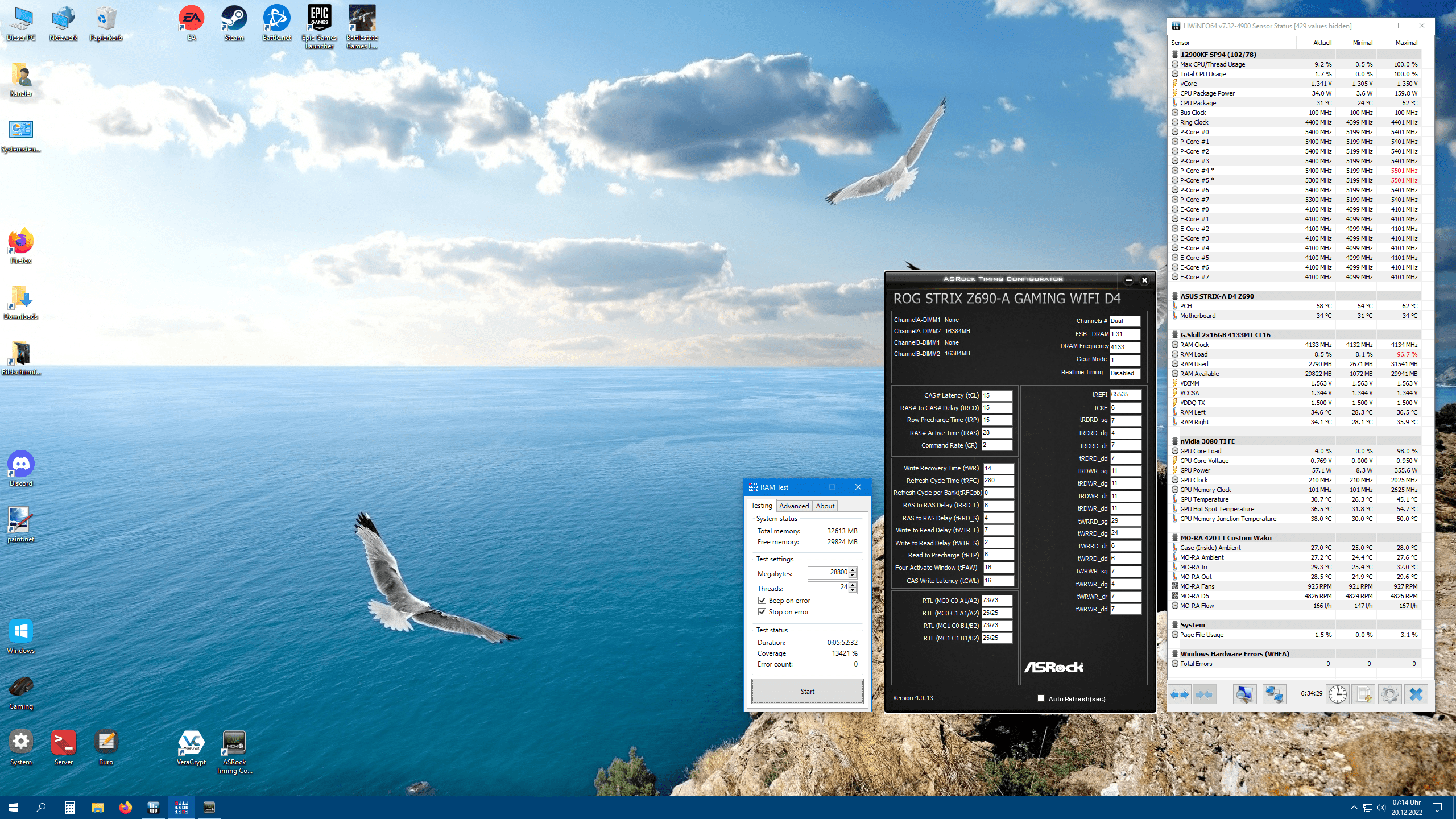Viewport: 1456px width, 819px height.
Task: Select the Dieser PC desktop icon
Action: tap(21, 23)
